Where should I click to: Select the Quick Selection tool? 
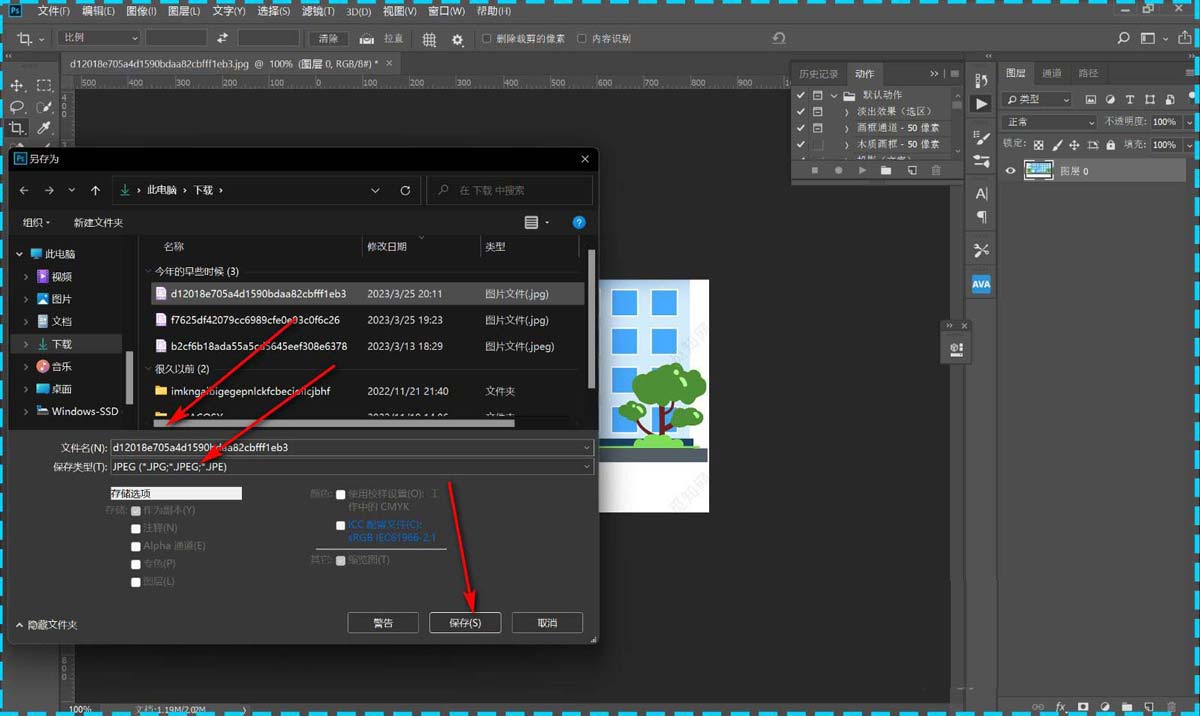tap(44, 107)
